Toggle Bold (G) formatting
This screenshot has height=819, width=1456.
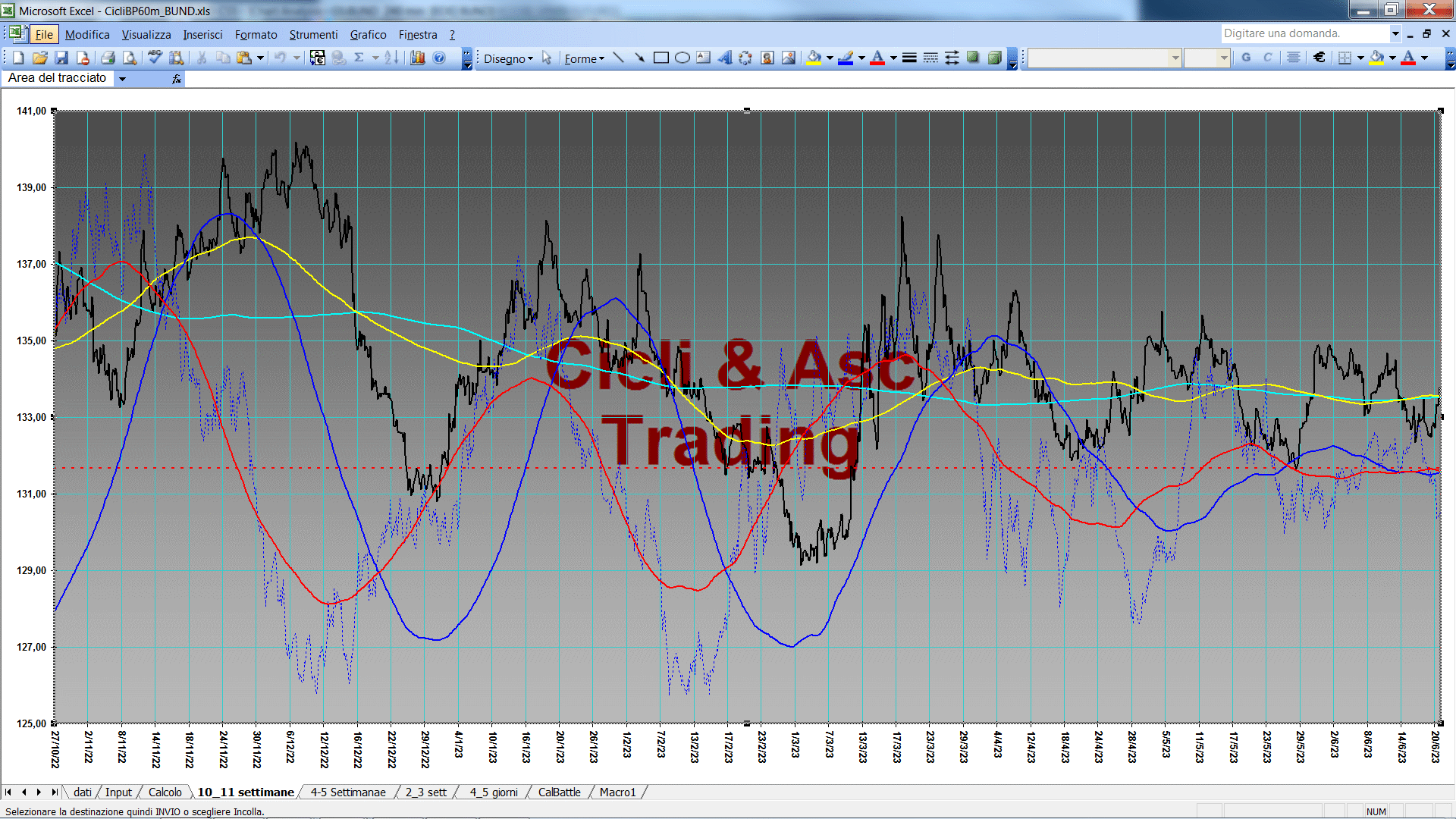pyautogui.click(x=1246, y=58)
